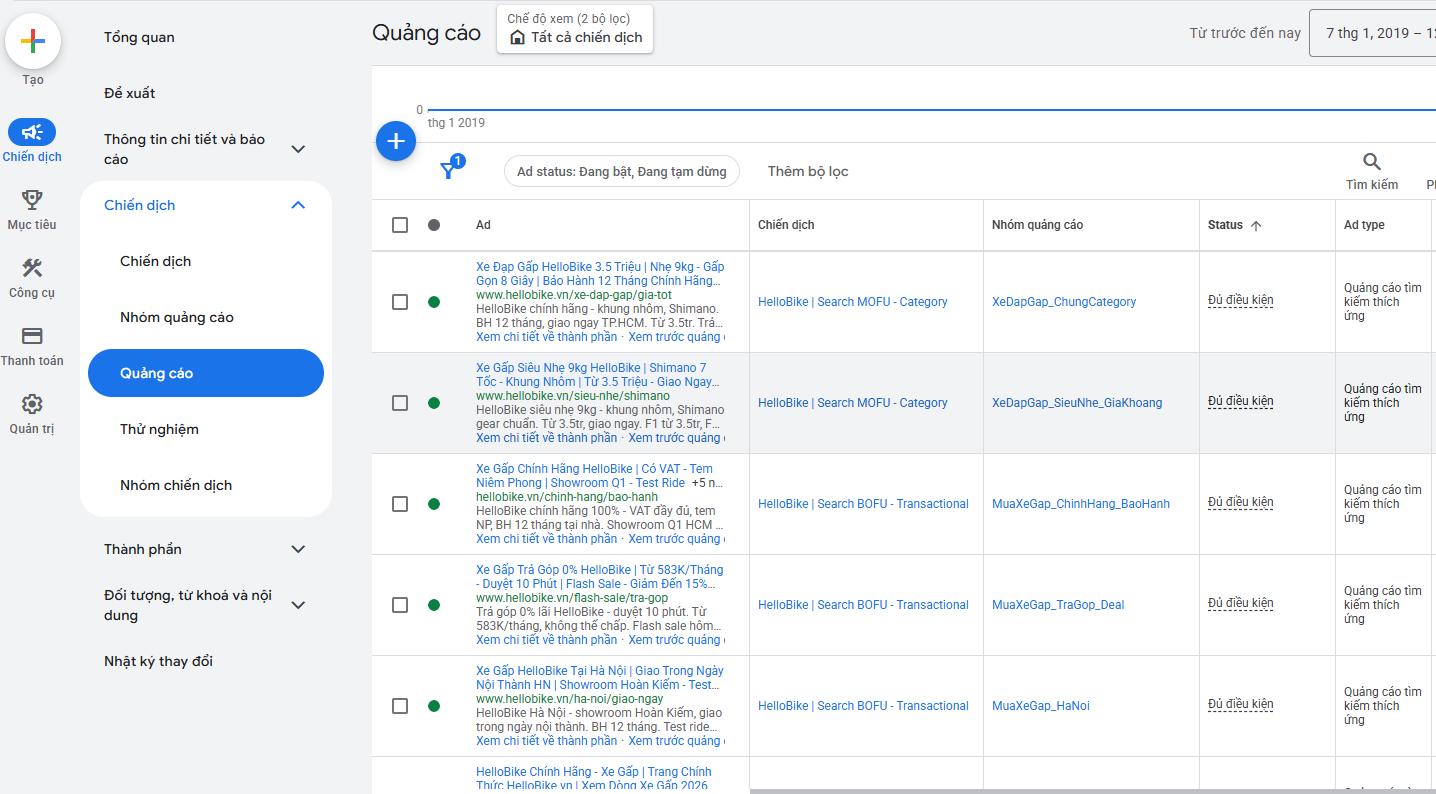Select Nhóm quảng cáo in sidebar menu

tap(177, 317)
